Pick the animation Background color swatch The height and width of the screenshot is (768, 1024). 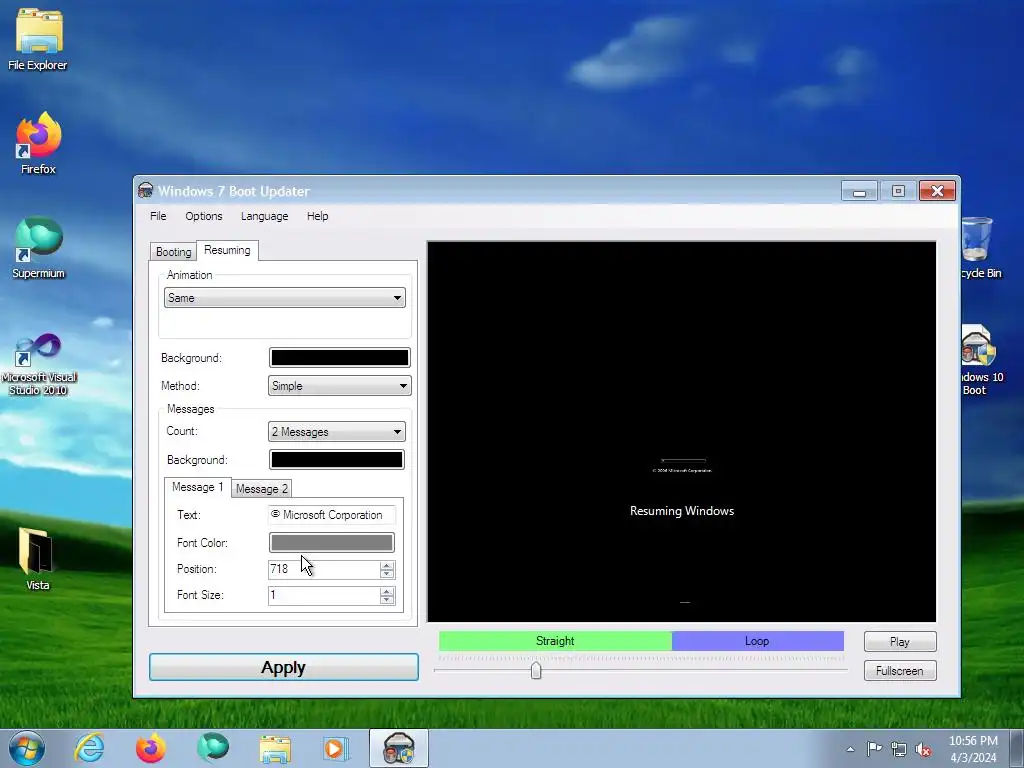pyautogui.click(x=340, y=357)
